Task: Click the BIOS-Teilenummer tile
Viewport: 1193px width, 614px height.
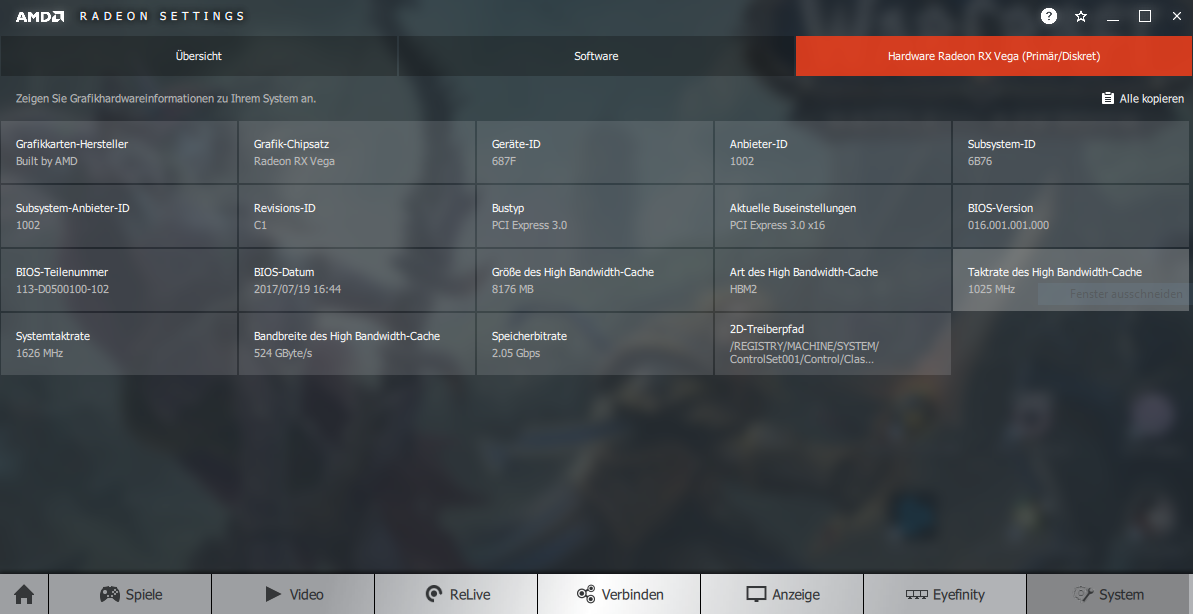Action: point(119,280)
